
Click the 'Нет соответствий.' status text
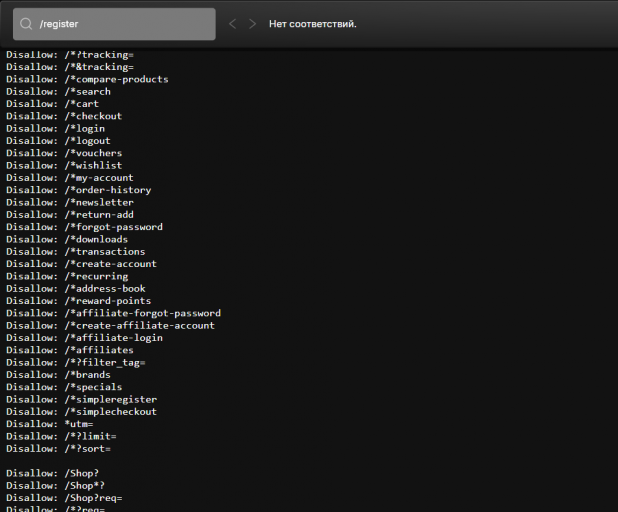tap(313, 24)
